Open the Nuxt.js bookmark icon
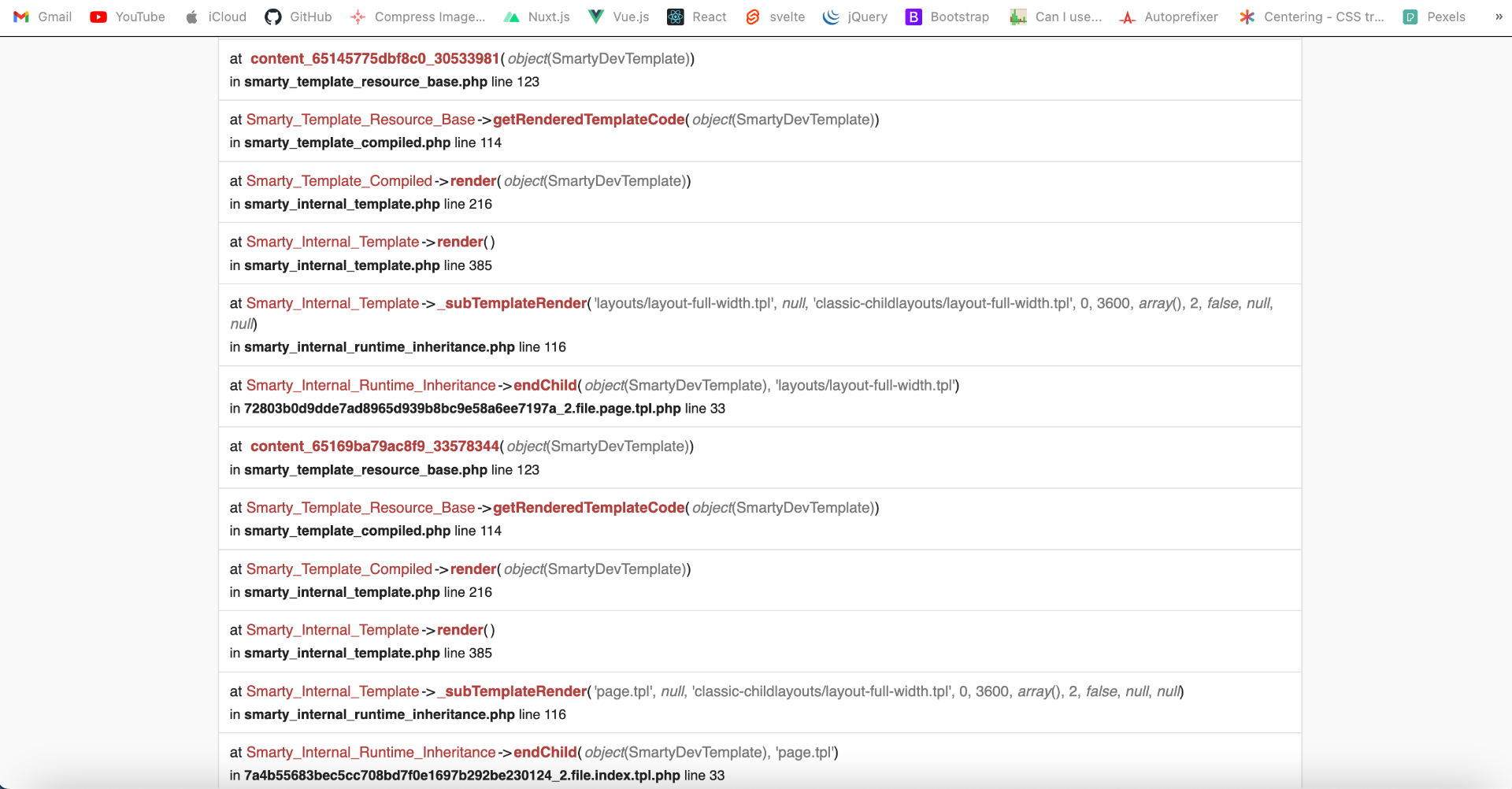This screenshot has width=1512, height=789. (511, 17)
